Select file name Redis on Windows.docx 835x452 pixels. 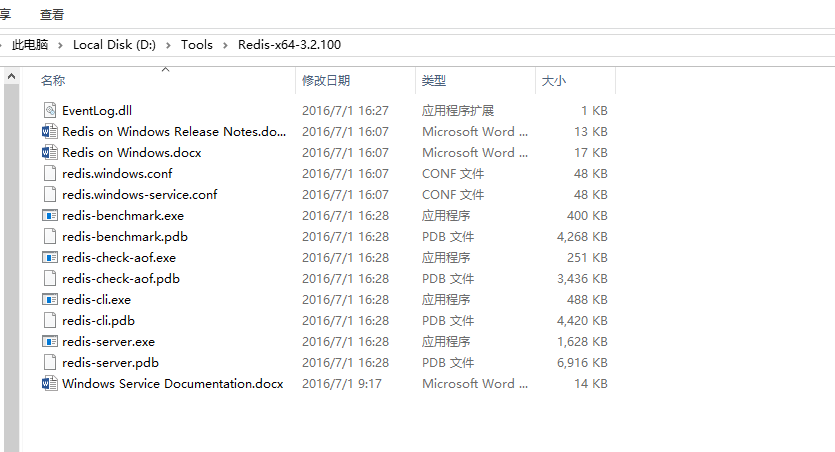point(132,152)
